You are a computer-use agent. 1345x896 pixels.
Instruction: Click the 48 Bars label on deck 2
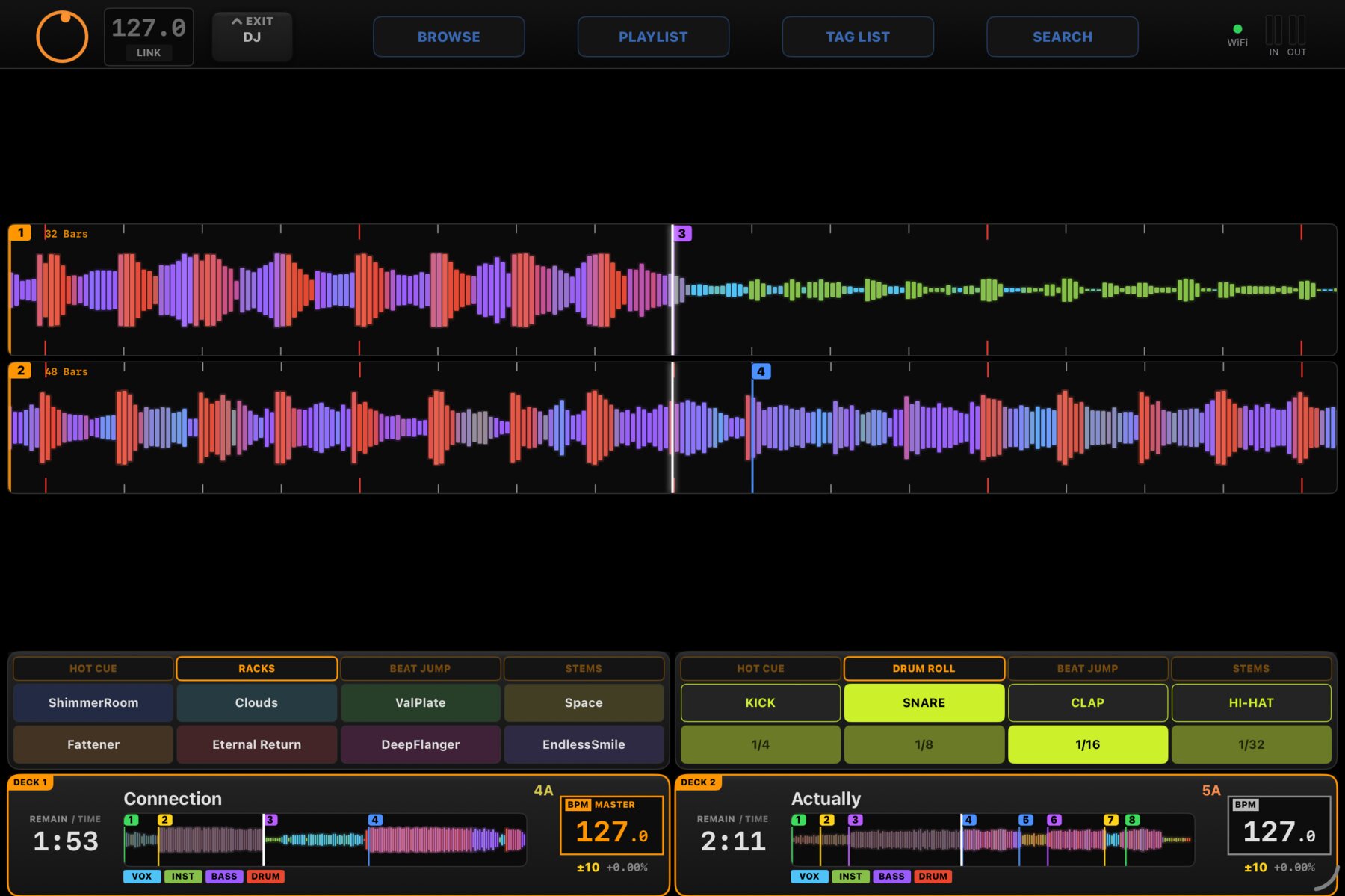click(67, 371)
